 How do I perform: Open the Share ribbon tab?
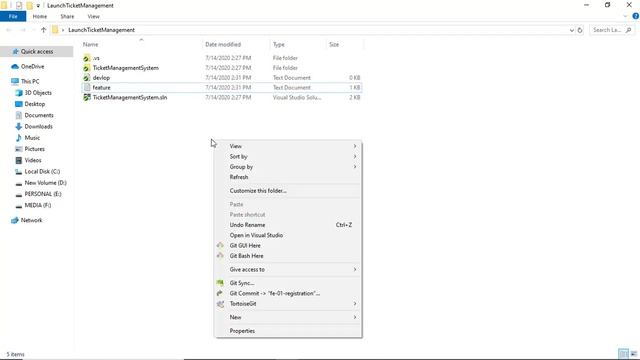(67, 16)
